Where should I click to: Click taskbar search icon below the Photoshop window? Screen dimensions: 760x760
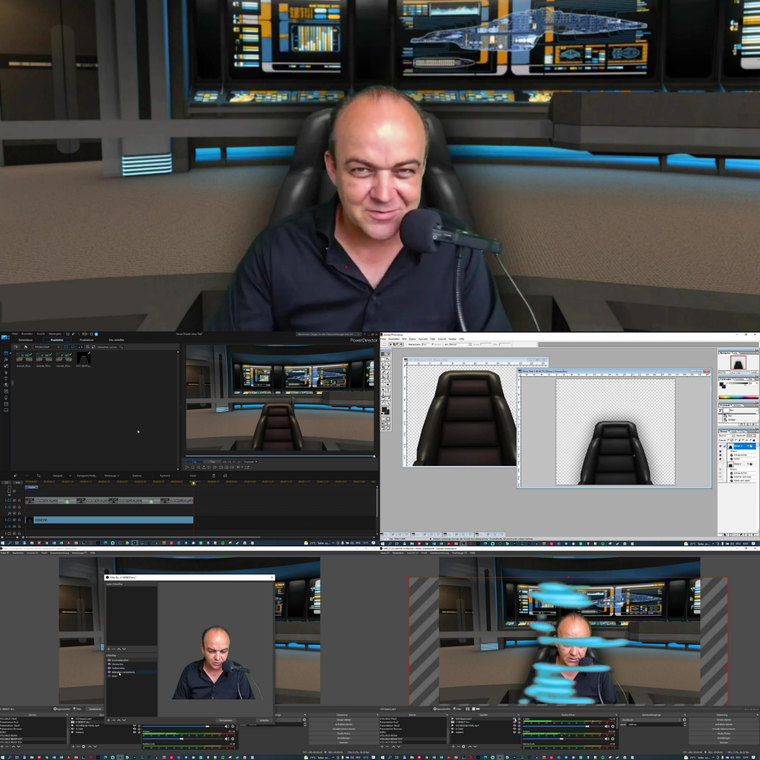(390, 543)
